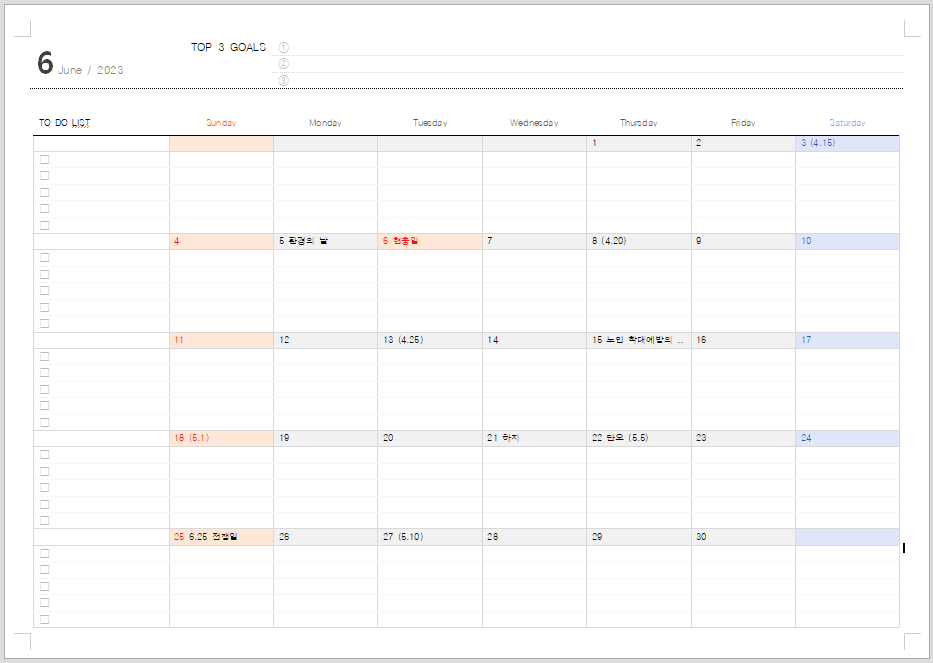Click the Sunday date cell 4
The height and width of the screenshot is (663, 933).
221,242
